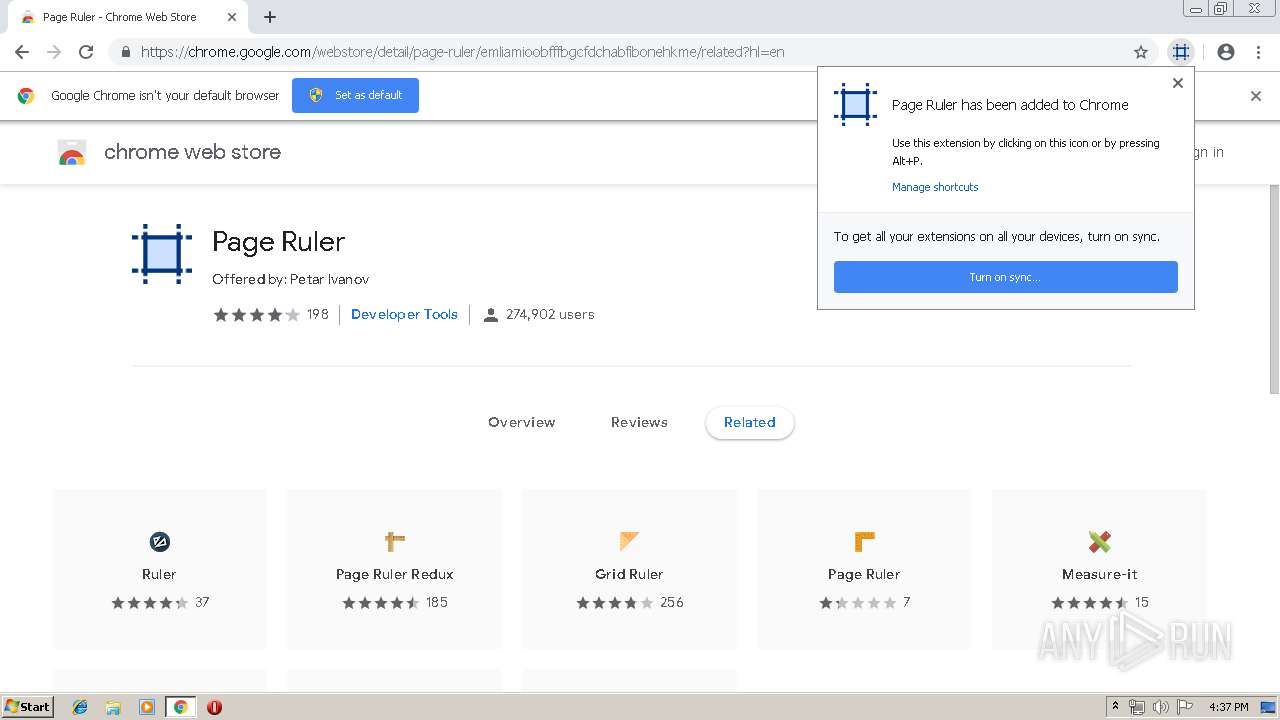Click the Page Ruler icon in popup
1280x720 pixels.
pyautogui.click(x=855, y=105)
